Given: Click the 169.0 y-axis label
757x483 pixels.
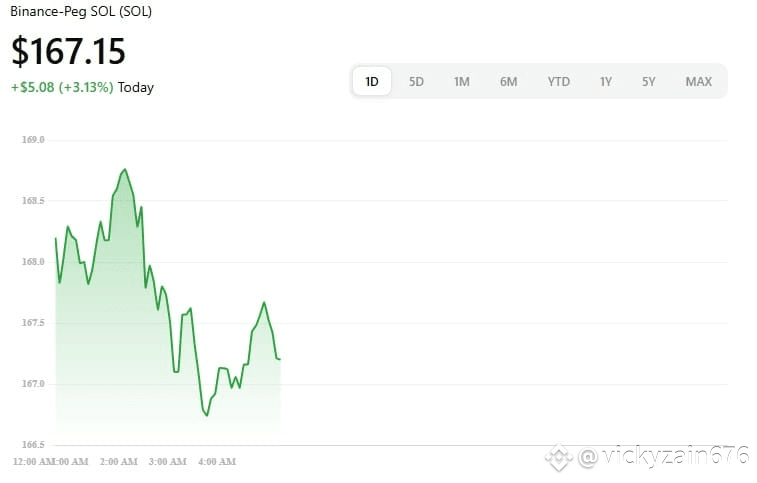Looking at the screenshot, I should tap(33, 140).
